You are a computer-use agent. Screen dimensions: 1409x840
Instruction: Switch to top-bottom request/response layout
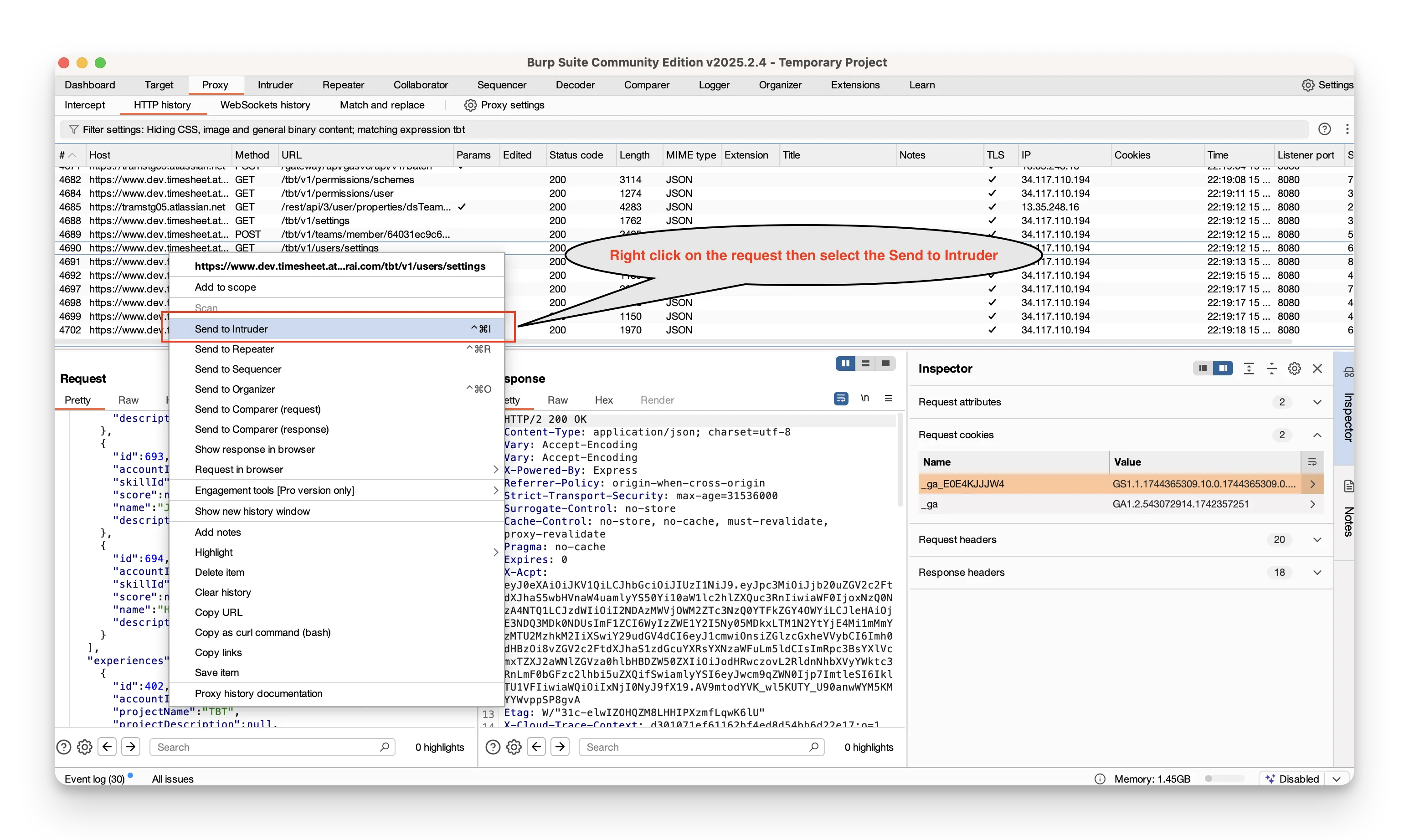[865, 364]
